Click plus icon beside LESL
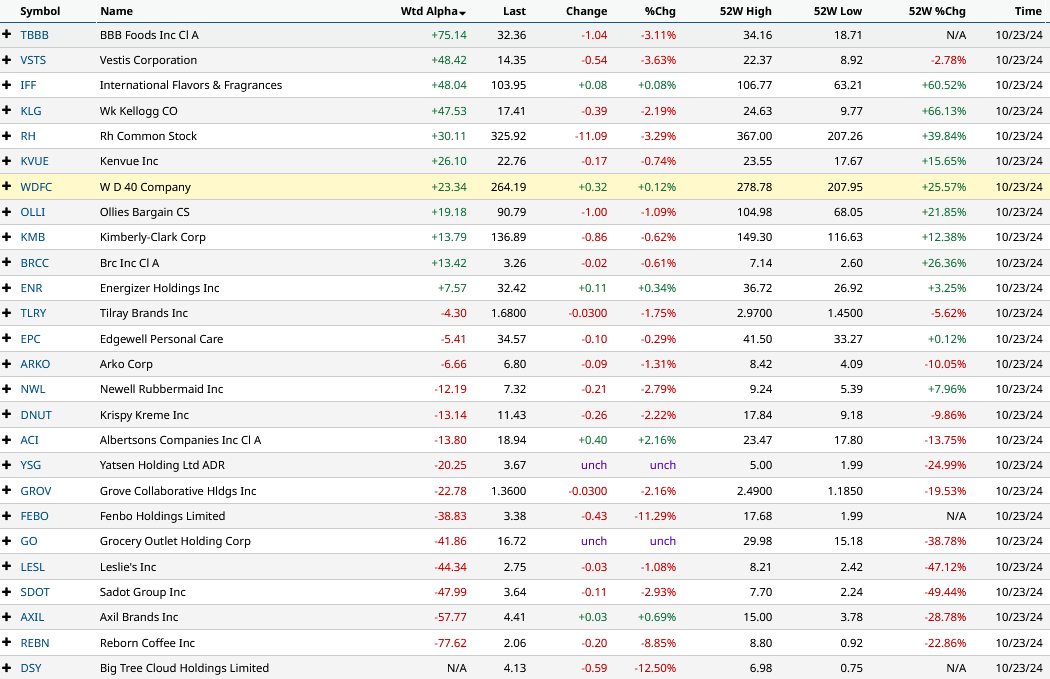 point(7,567)
